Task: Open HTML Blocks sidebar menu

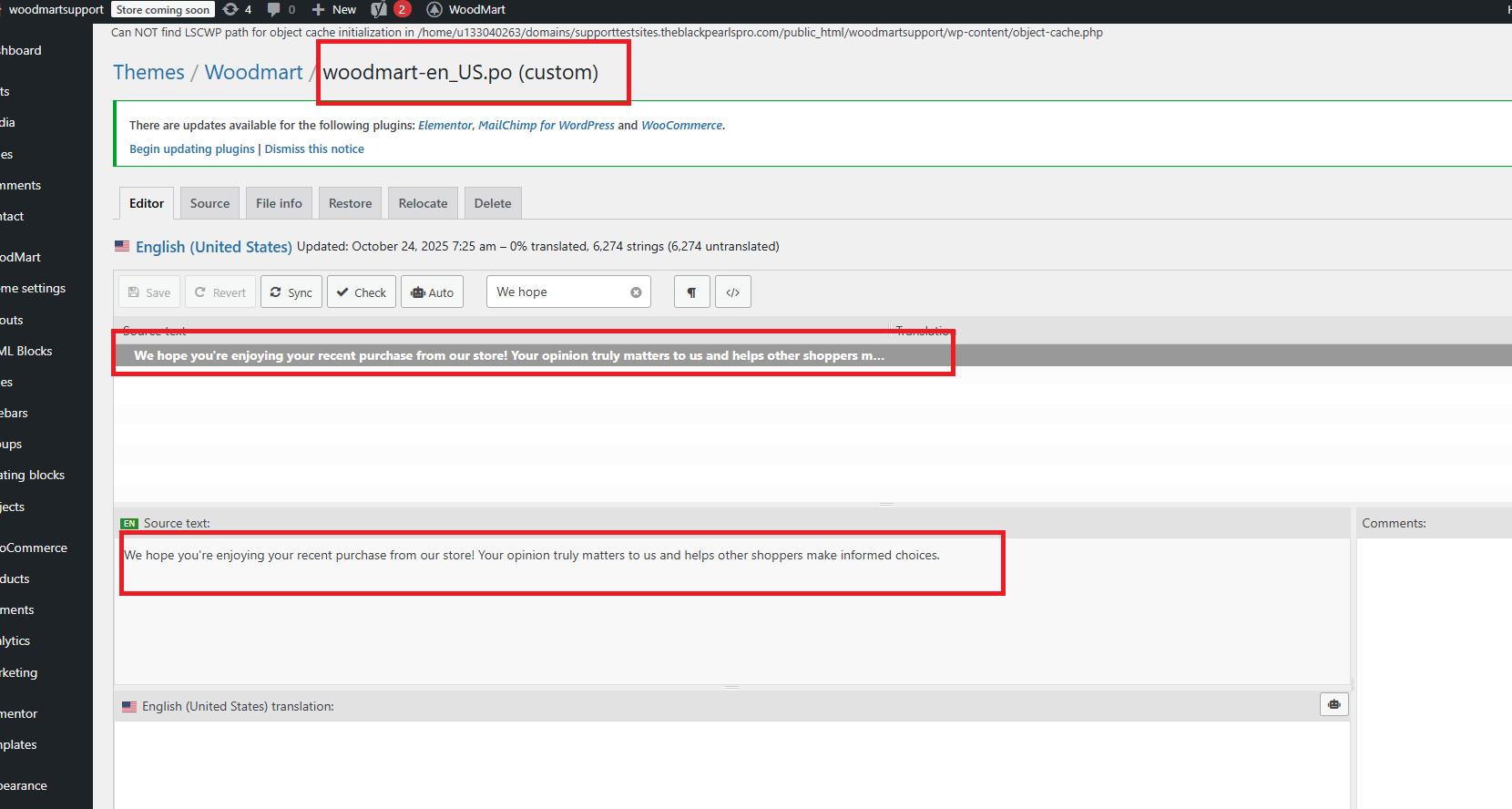Action: (x=26, y=351)
